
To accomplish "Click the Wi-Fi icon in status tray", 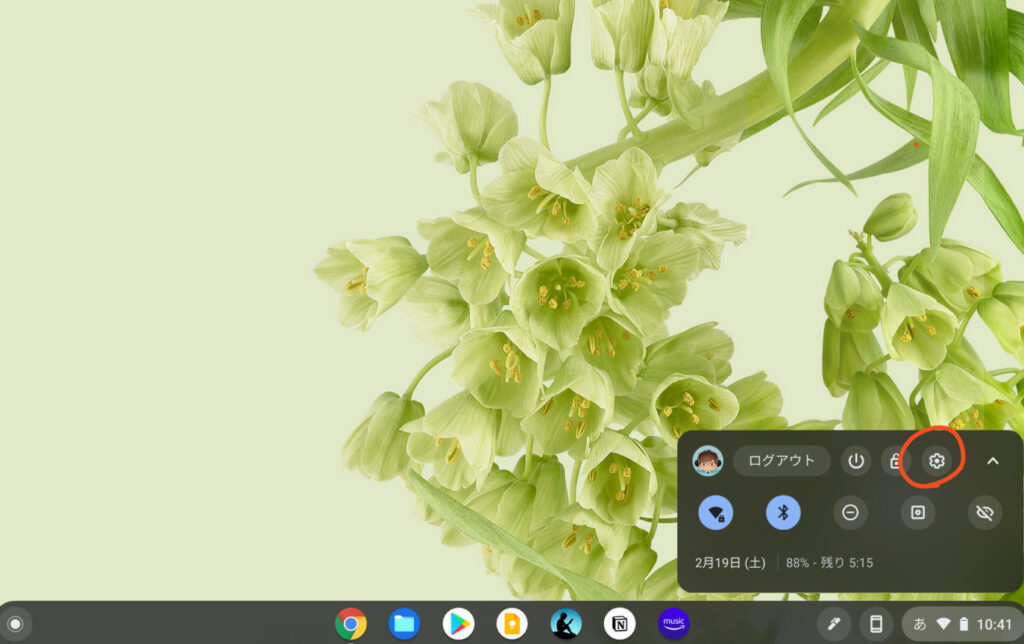I will (x=943, y=624).
